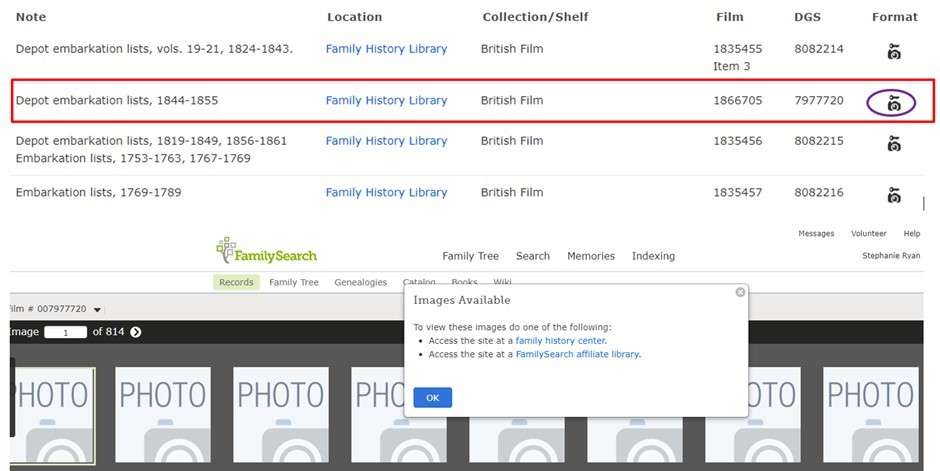The image size is (940, 471).
Task: Open Stephanie Ryan account menu
Action: pos(891,256)
